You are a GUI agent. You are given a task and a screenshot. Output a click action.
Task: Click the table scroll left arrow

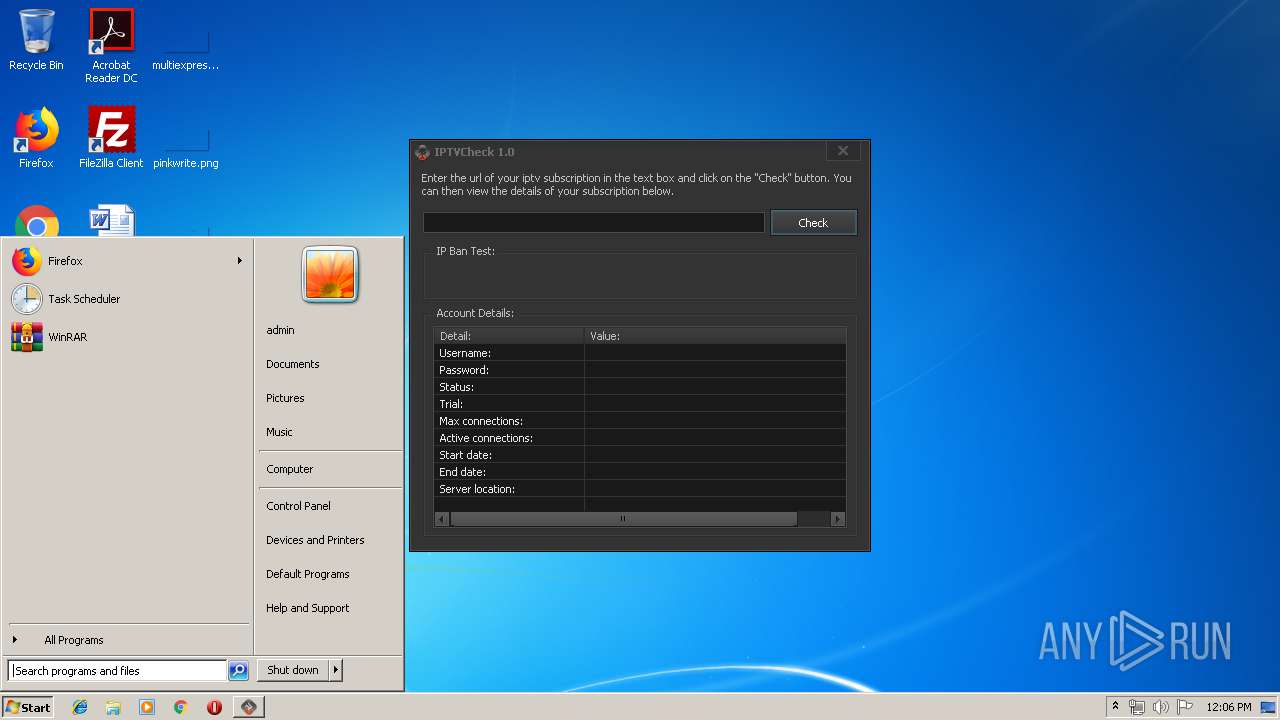coord(441,519)
